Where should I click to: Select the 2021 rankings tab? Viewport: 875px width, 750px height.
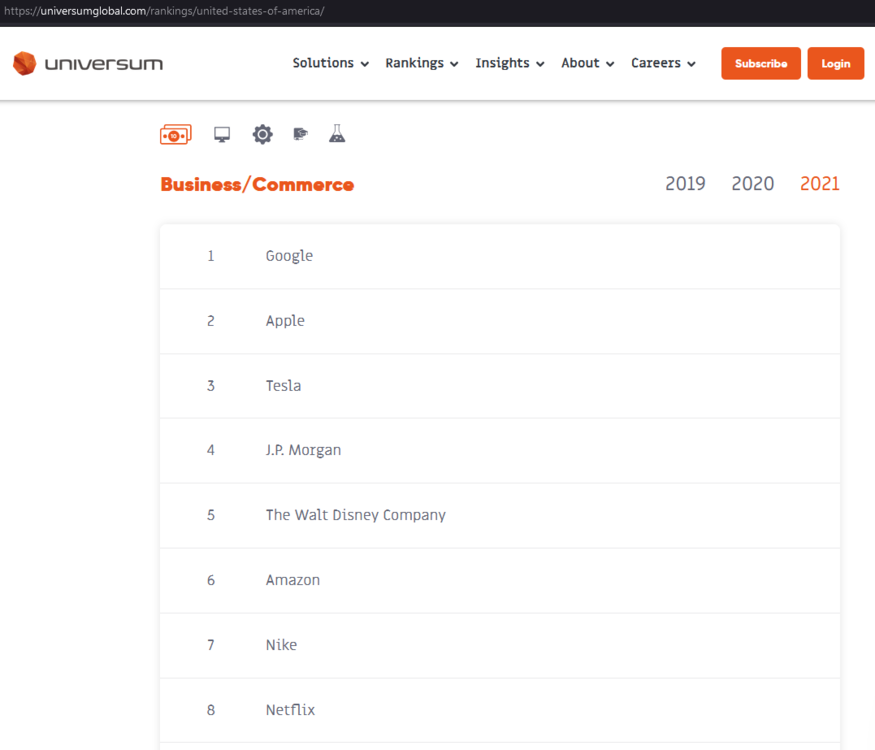click(819, 184)
